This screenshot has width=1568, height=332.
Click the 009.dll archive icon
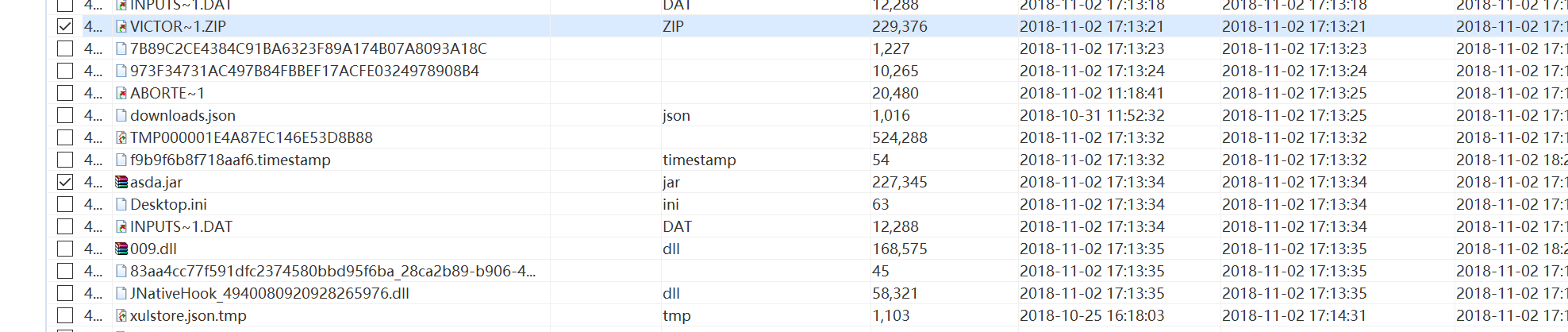[x=121, y=249]
